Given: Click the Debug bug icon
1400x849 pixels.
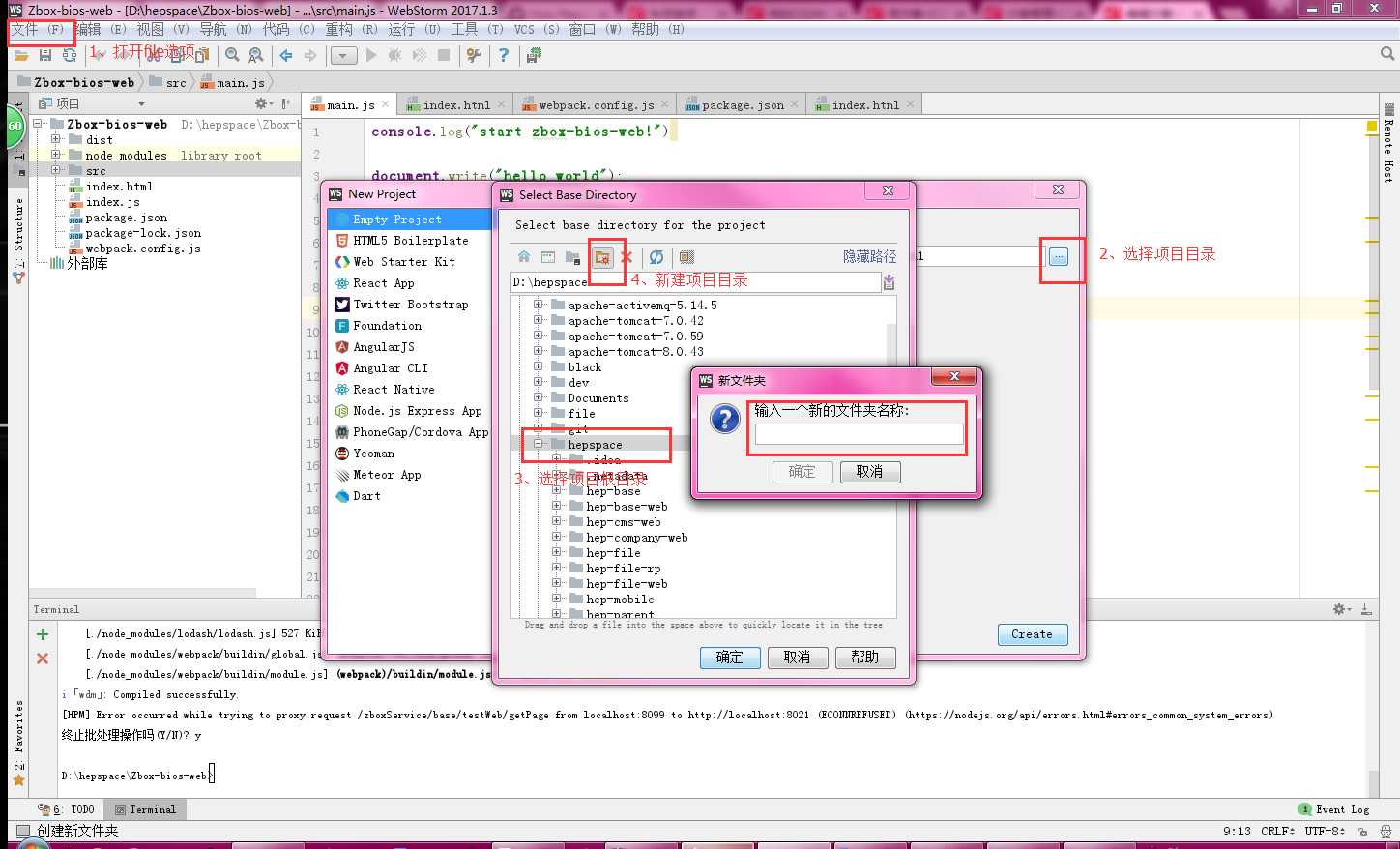Looking at the screenshot, I should click(394, 56).
